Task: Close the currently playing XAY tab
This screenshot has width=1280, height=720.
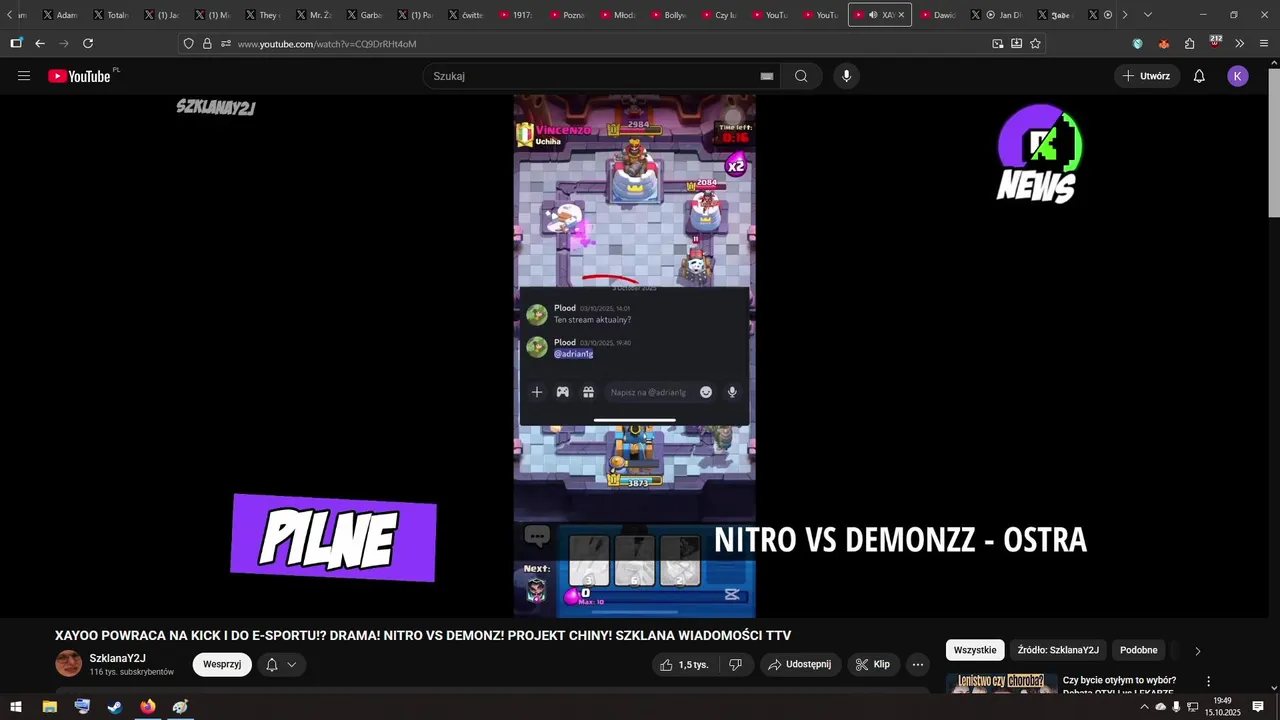Action: pos(902,15)
